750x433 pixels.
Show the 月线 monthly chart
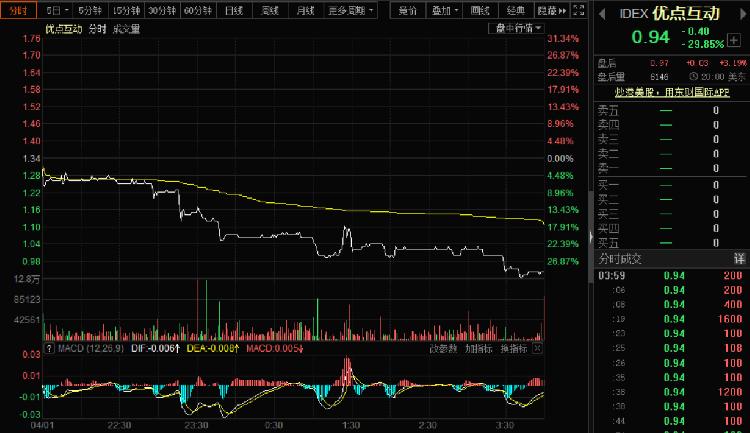[x=305, y=10]
